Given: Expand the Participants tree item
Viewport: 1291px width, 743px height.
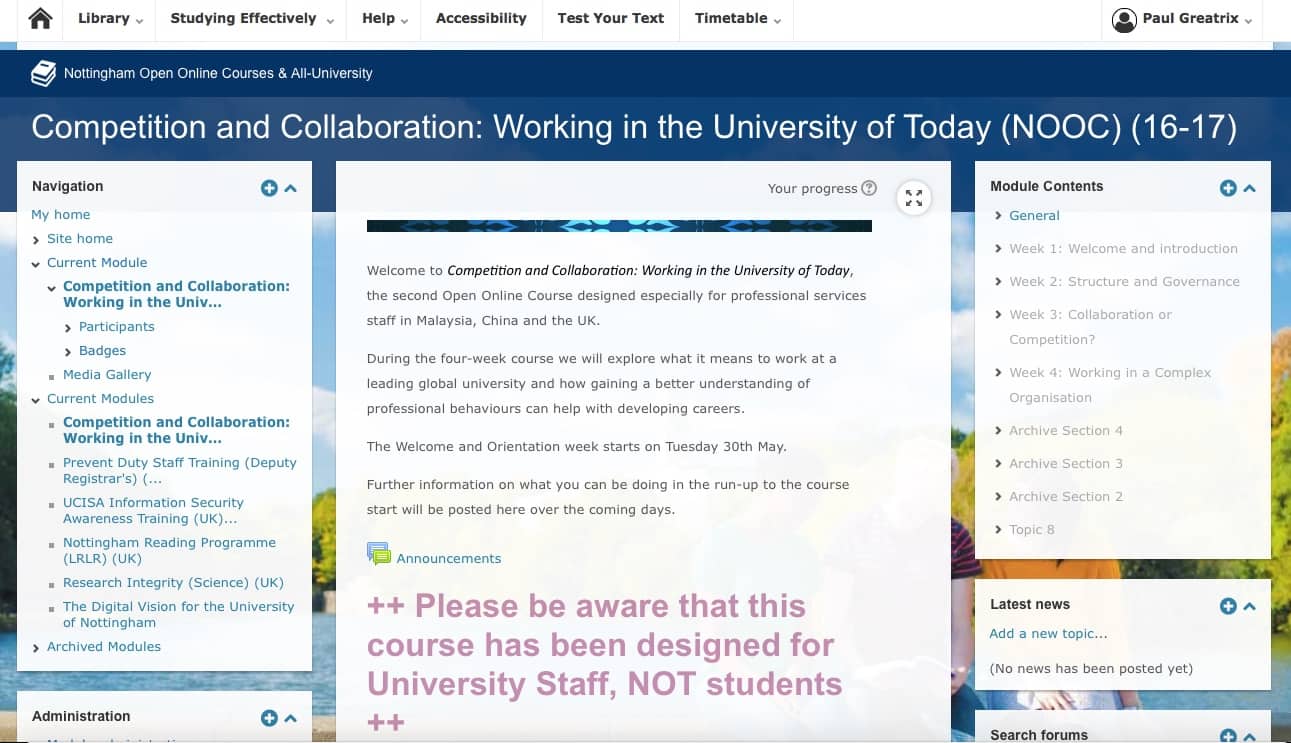Looking at the screenshot, I should pos(68,327).
